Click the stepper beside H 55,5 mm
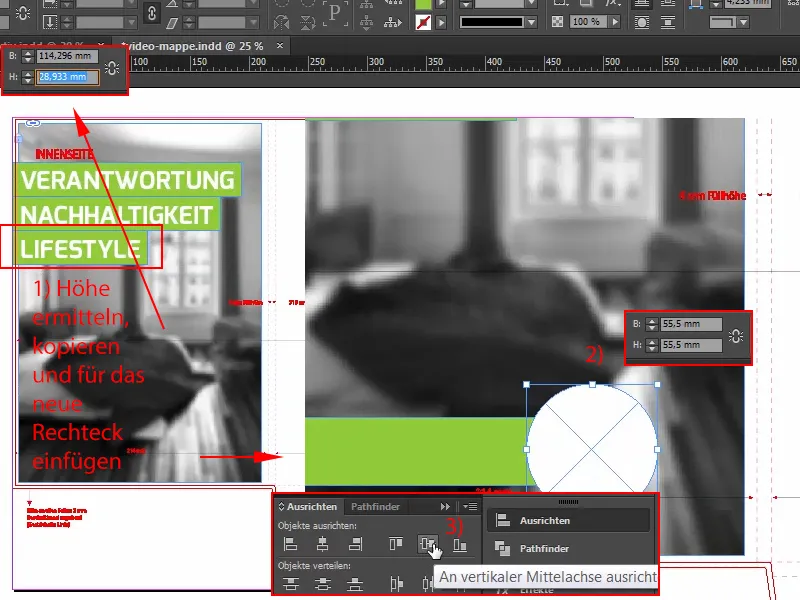The width and height of the screenshot is (800, 600). [x=652, y=345]
